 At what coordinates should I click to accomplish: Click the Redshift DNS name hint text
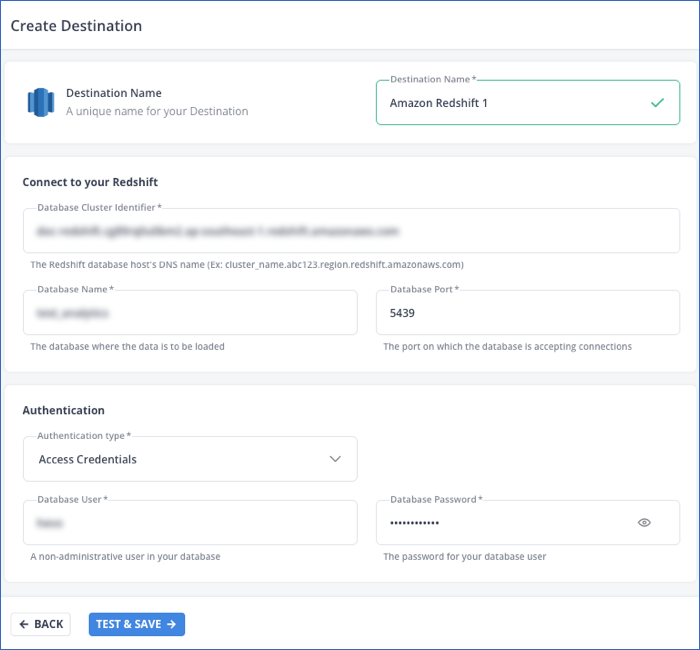click(247, 265)
